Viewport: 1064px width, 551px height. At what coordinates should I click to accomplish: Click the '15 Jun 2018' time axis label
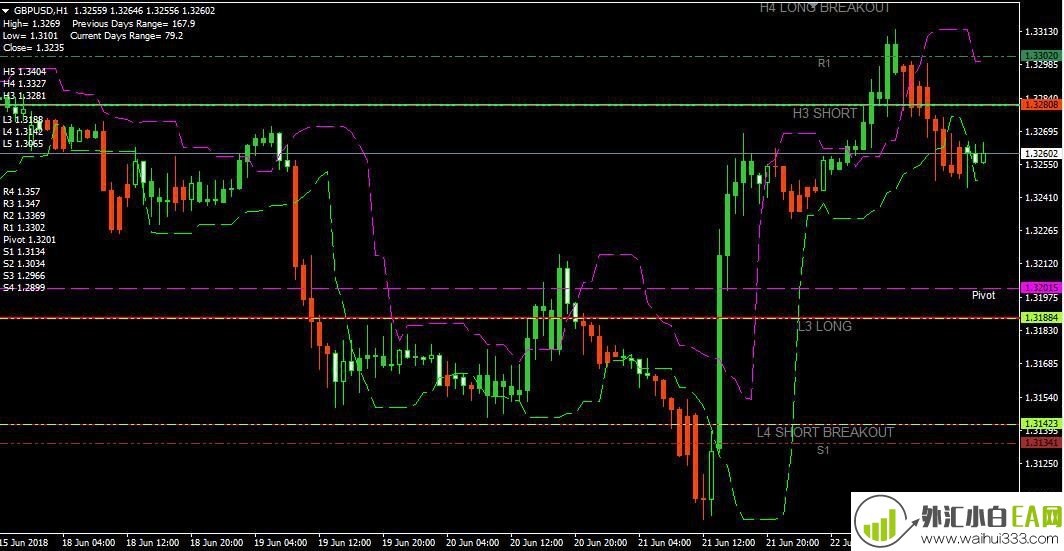(23, 544)
